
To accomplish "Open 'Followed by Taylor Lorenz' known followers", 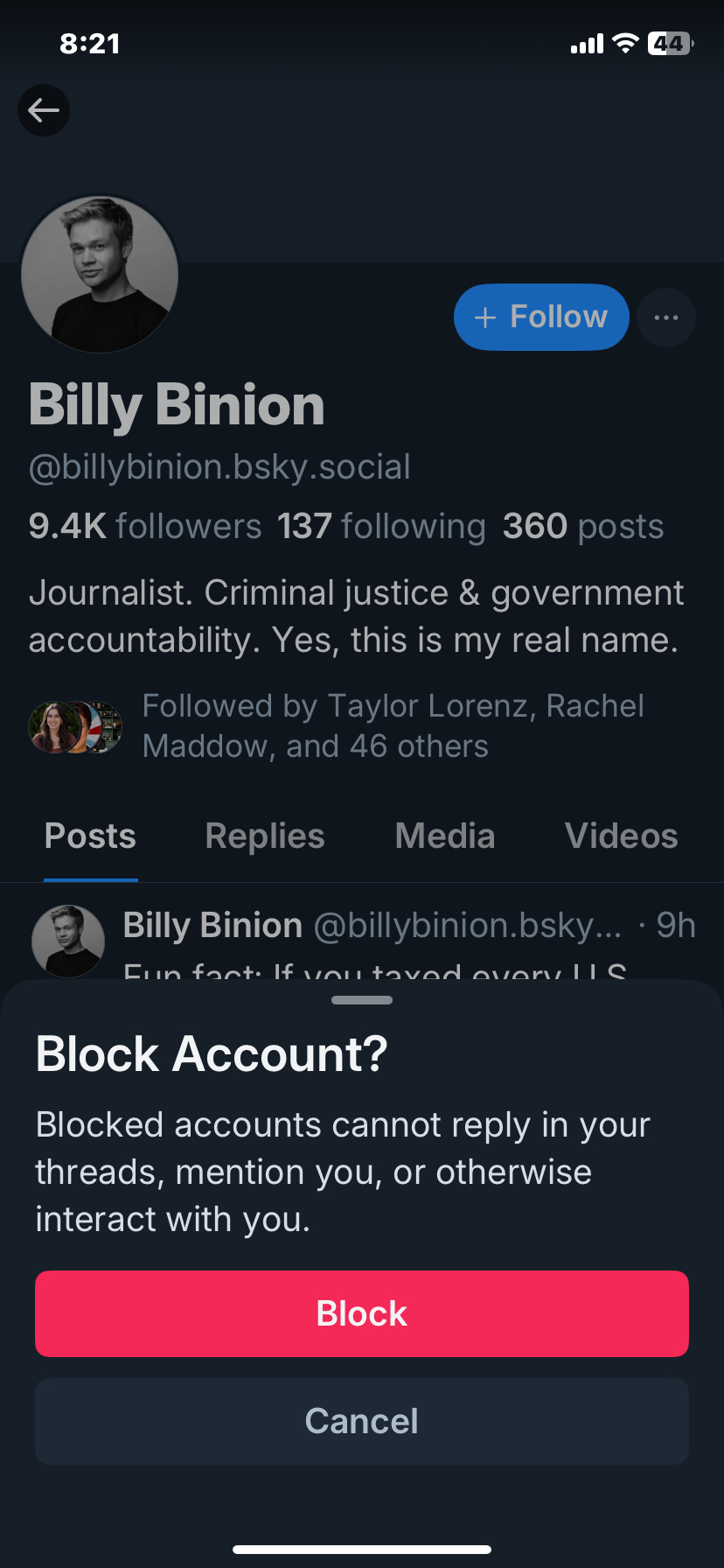I will (x=393, y=725).
